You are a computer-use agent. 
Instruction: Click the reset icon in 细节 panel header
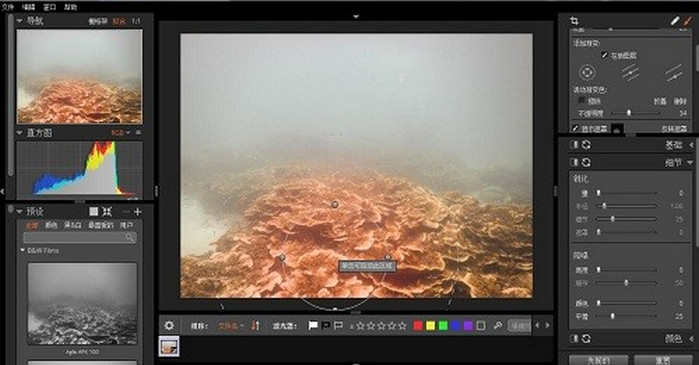click(x=586, y=162)
